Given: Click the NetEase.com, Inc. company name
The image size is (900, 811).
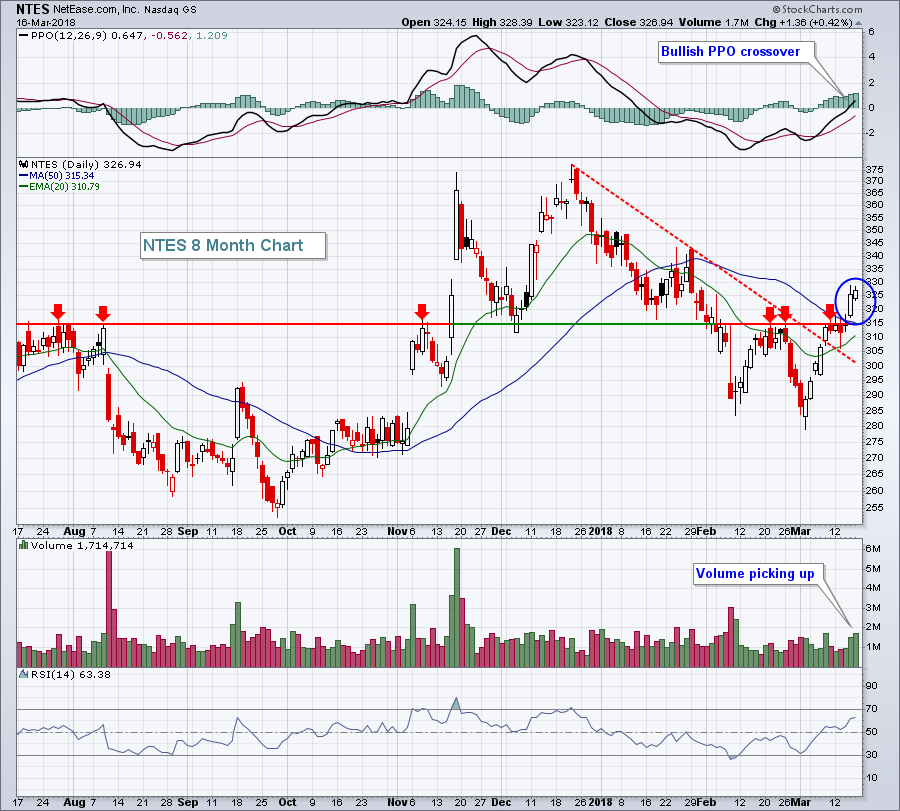Looking at the screenshot, I should pos(96,10).
